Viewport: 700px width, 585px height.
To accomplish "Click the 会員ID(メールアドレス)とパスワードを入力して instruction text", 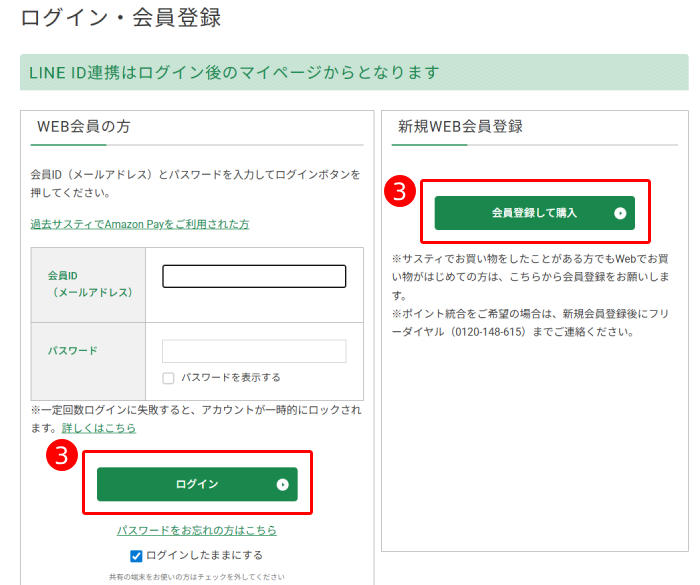I will click(x=195, y=184).
